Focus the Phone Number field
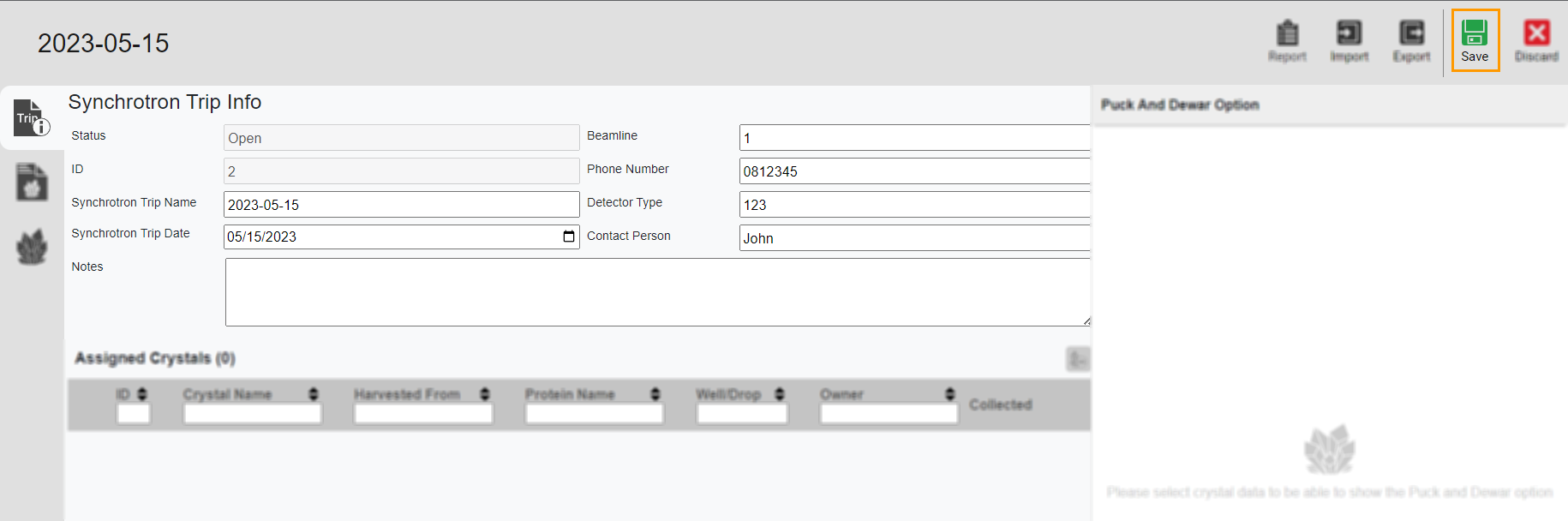This screenshot has height=521, width=1568. tap(913, 171)
